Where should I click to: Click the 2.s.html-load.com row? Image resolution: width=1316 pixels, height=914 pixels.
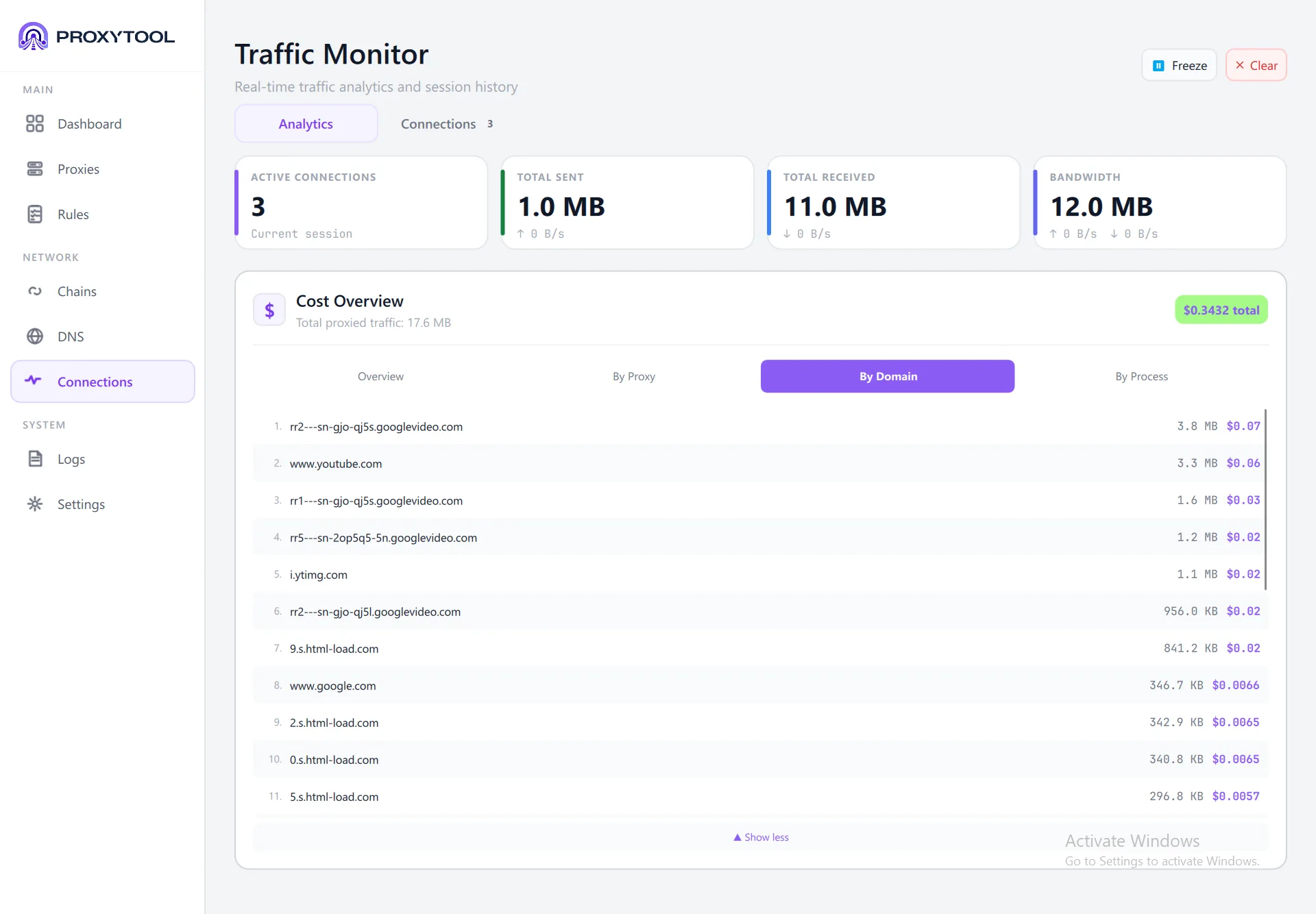tap(759, 722)
